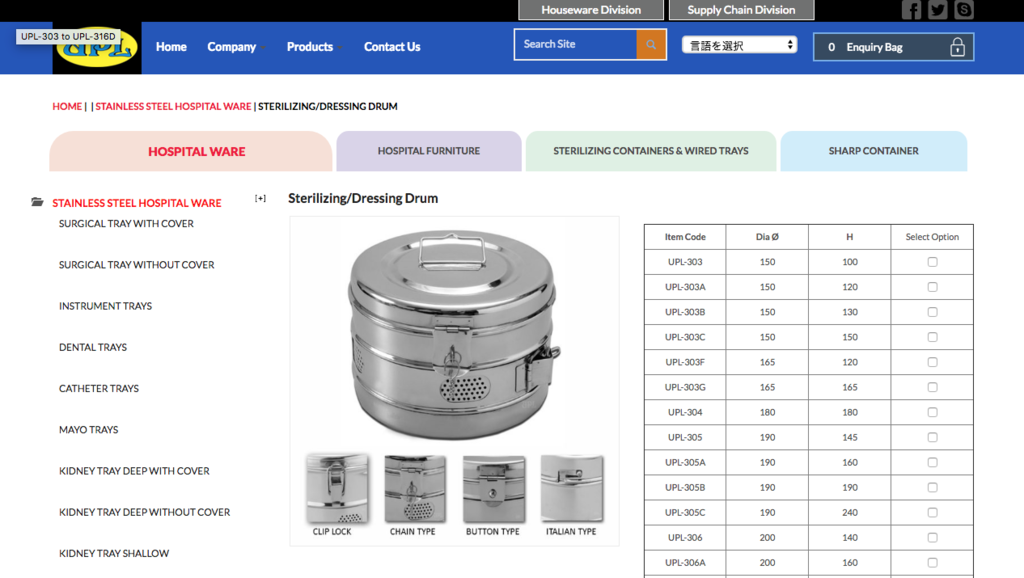1024x578 pixels.
Task: View the Button Type thumbnail
Action: tap(494, 489)
